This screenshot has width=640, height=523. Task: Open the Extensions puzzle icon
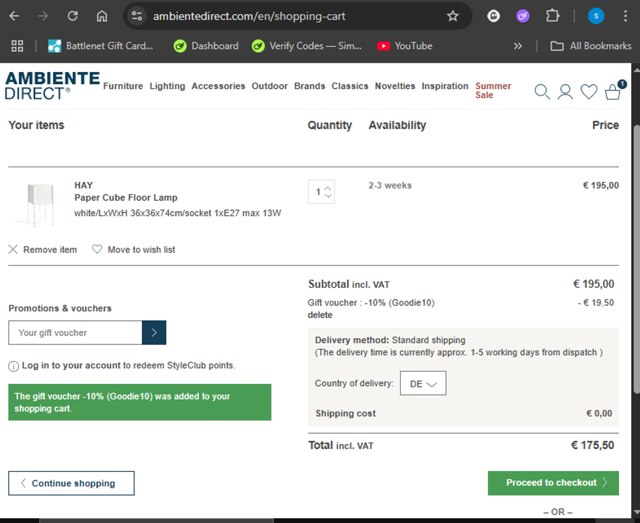552,16
